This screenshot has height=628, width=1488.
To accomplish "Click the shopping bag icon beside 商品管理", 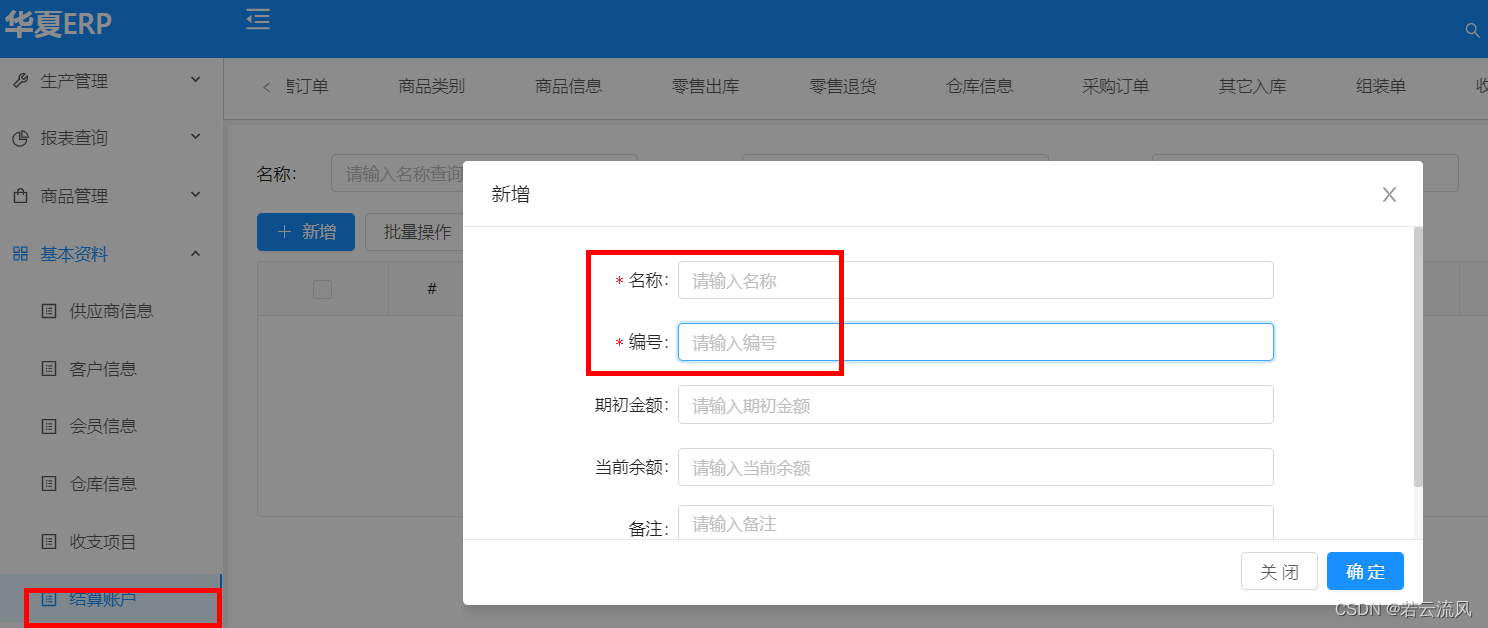I will point(20,196).
